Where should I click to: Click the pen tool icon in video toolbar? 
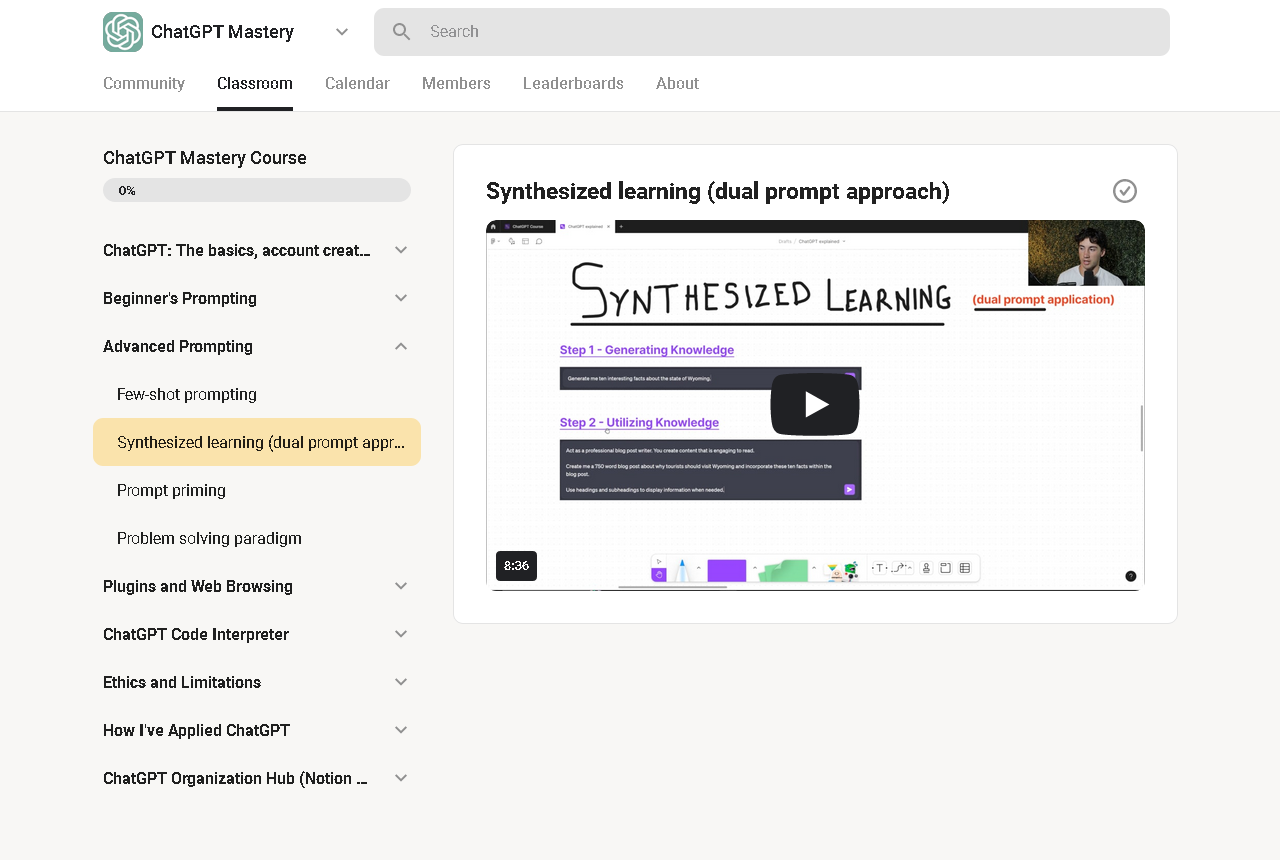pos(682,570)
